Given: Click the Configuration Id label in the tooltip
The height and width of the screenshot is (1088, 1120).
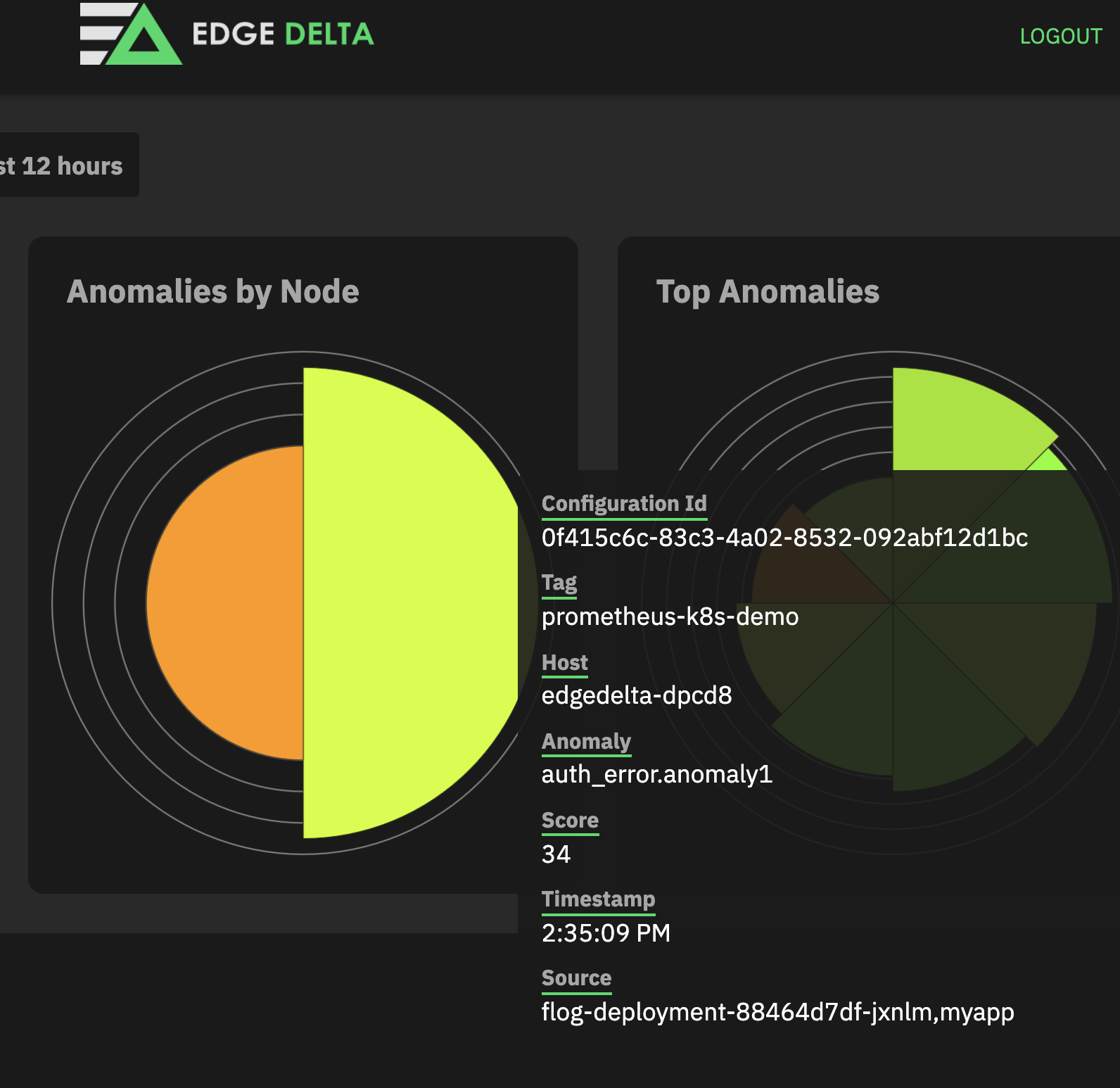Looking at the screenshot, I should pos(624,504).
